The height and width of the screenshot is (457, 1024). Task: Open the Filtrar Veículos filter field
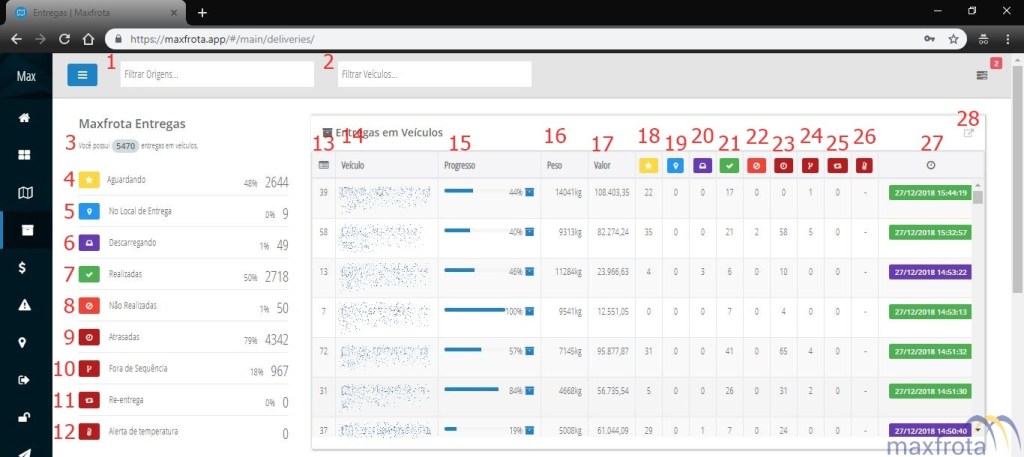[433, 74]
